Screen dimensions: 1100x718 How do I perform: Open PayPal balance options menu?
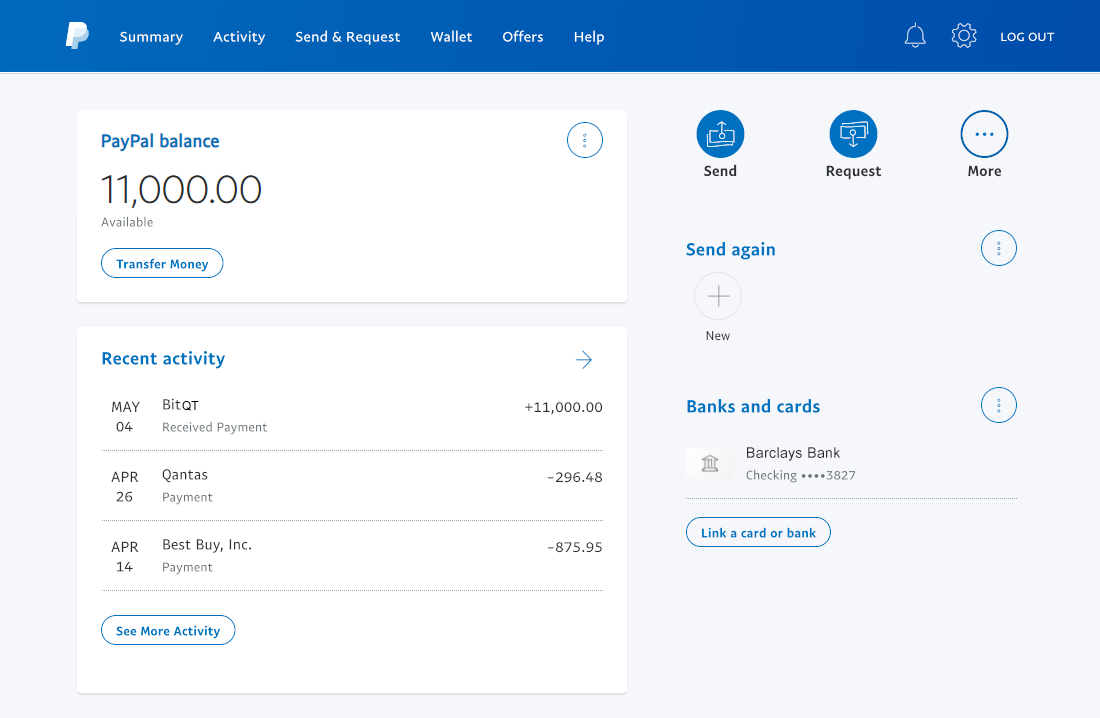[x=585, y=141]
